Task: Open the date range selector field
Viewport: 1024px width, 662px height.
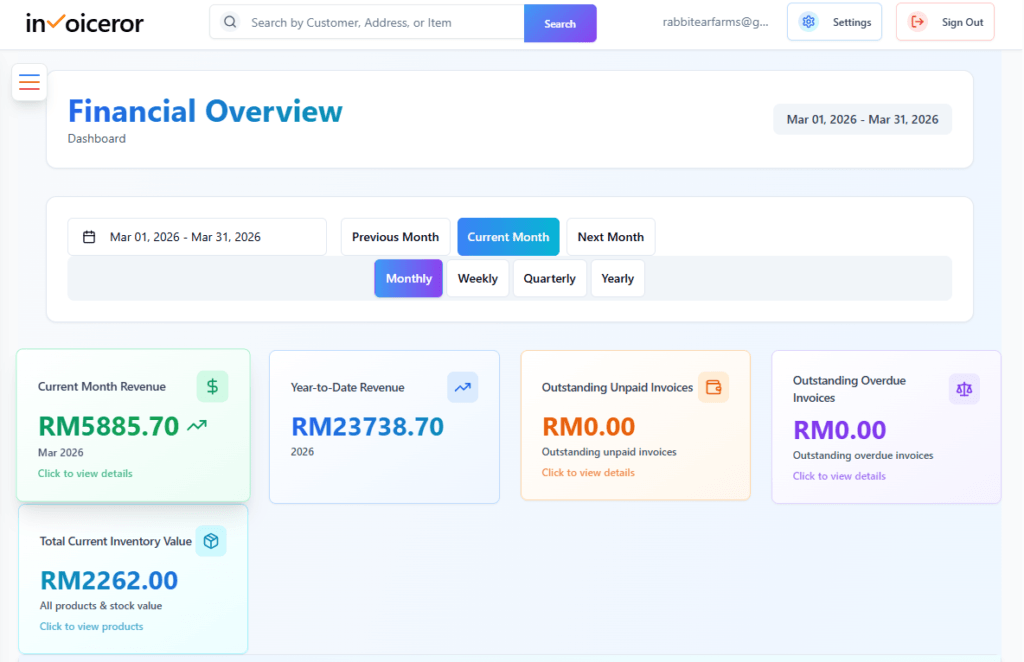Action: 196,236
